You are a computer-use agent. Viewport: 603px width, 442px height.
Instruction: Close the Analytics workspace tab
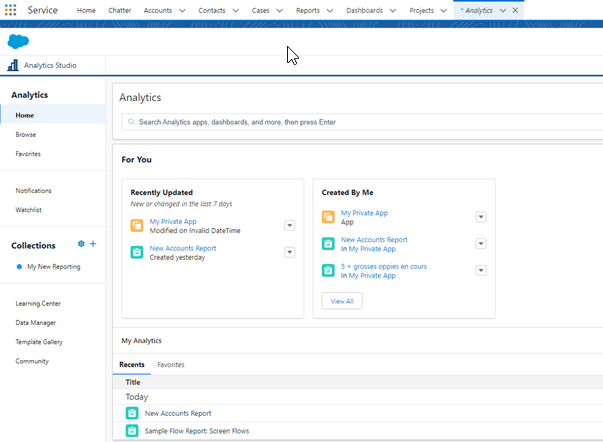pos(515,10)
